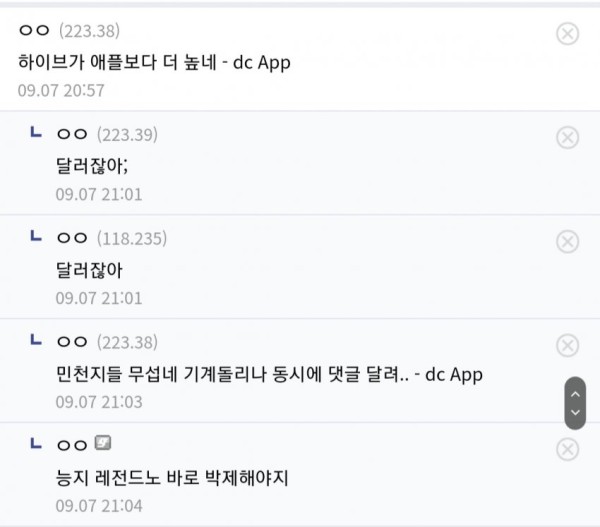Image resolution: width=600 pixels, height=527 pixels.
Task: Delete the 하이브가 애플보다 더 높네 comment
Action: (x=567, y=34)
